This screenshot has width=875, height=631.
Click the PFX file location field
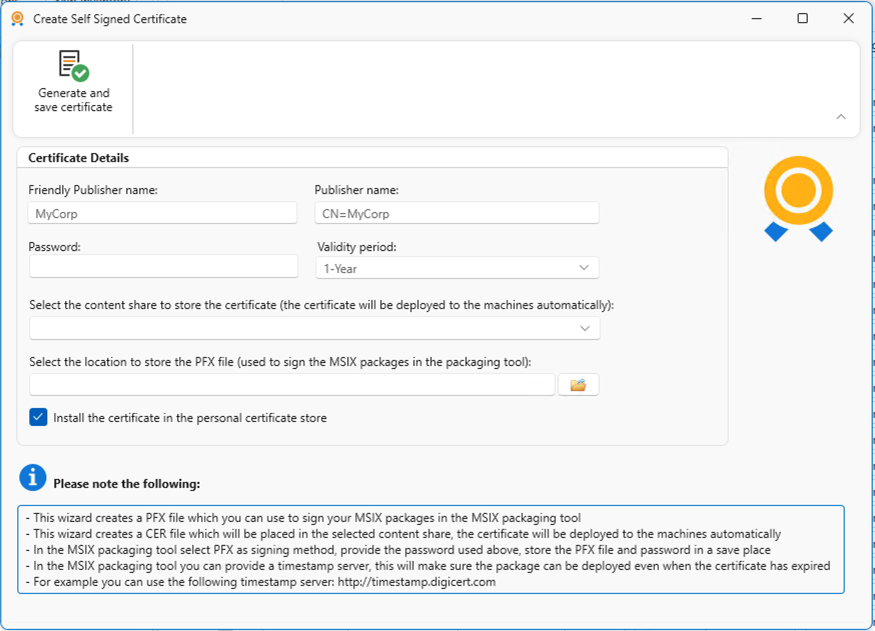pos(292,385)
